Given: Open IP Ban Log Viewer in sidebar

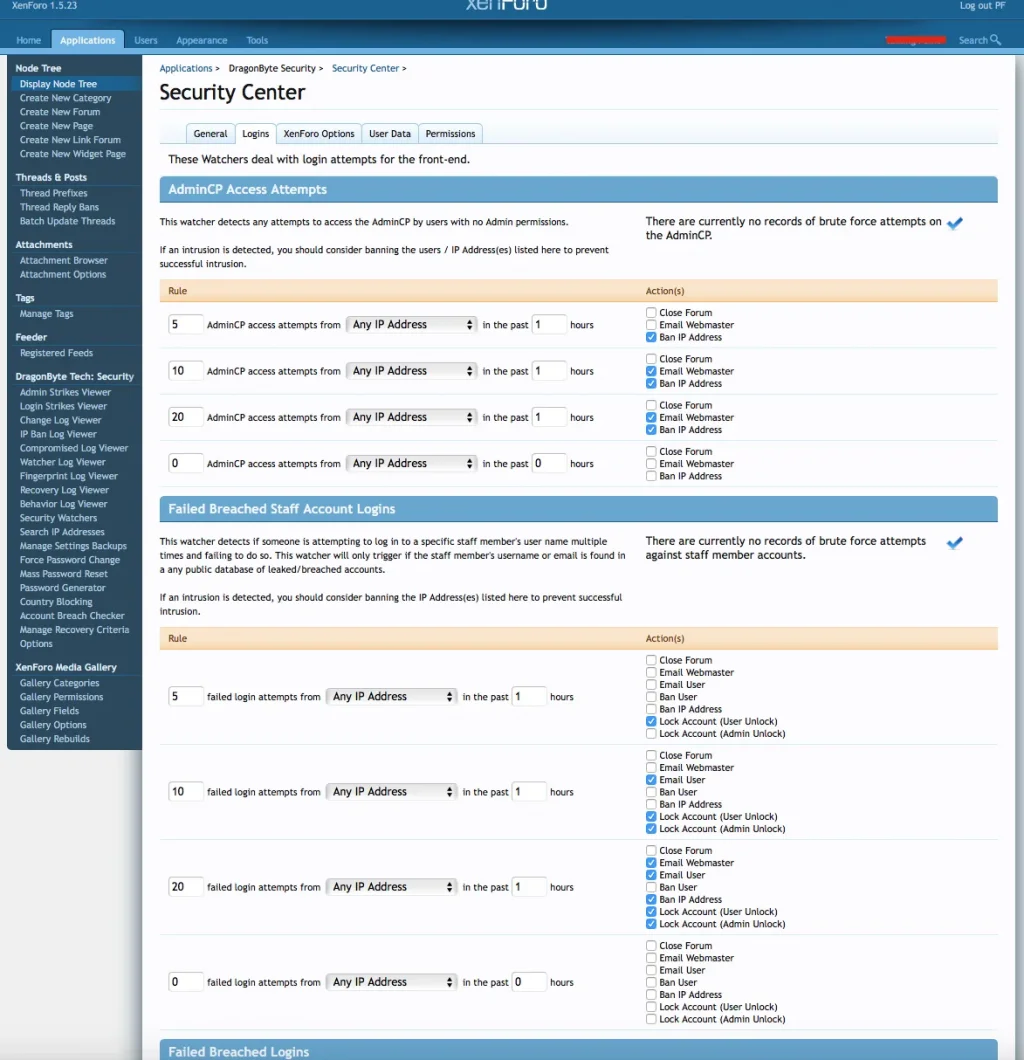Looking at the screenshot, I should (x=57, y=434).
